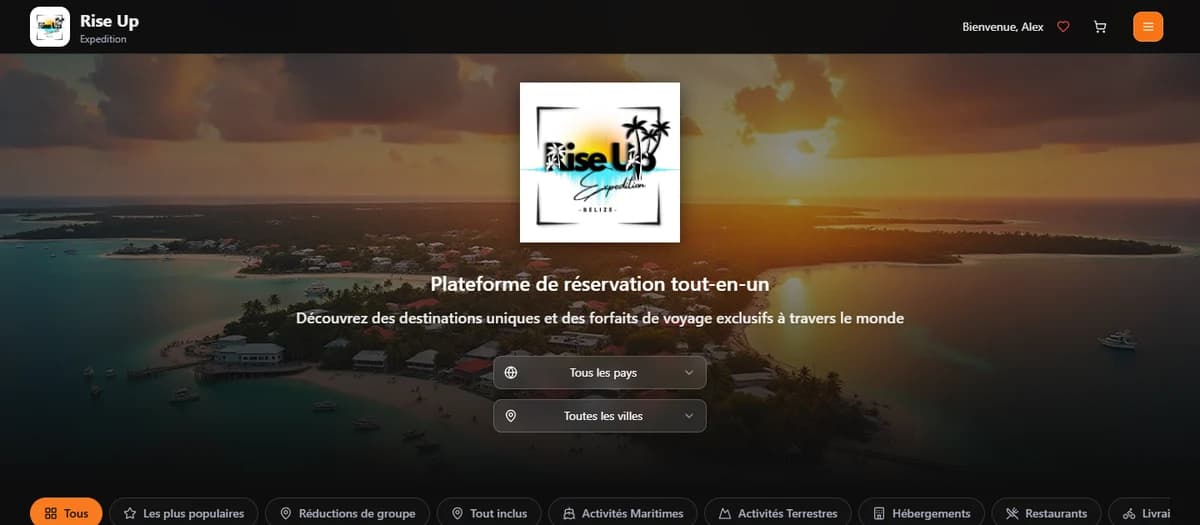Click the Expedition subtitle under Rise Up
This screenshot has height=525, width=1200.
103,39
